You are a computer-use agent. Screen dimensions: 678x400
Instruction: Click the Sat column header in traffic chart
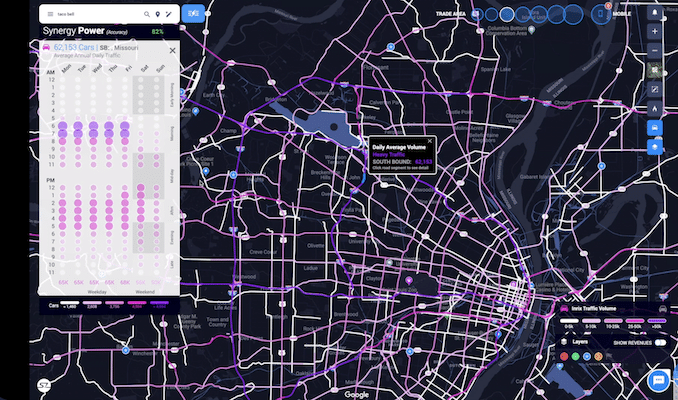tap(144, 68)
